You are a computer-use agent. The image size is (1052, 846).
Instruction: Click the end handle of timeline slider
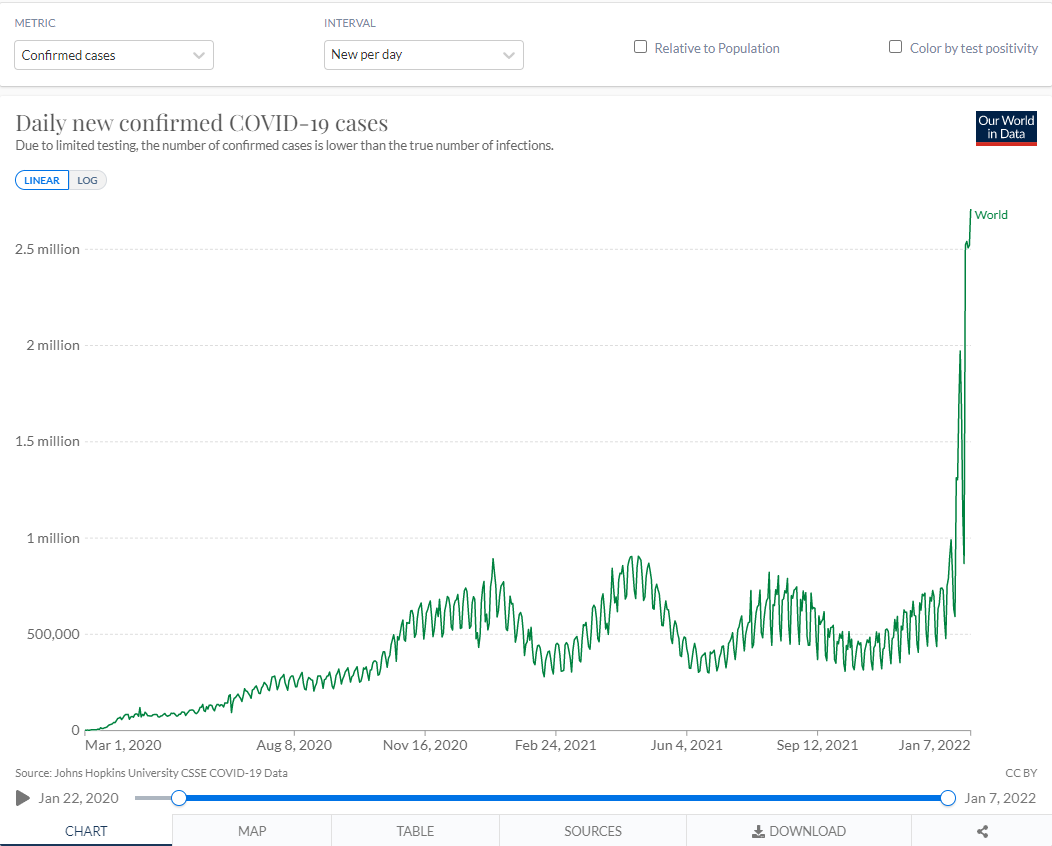click(948, 798)
